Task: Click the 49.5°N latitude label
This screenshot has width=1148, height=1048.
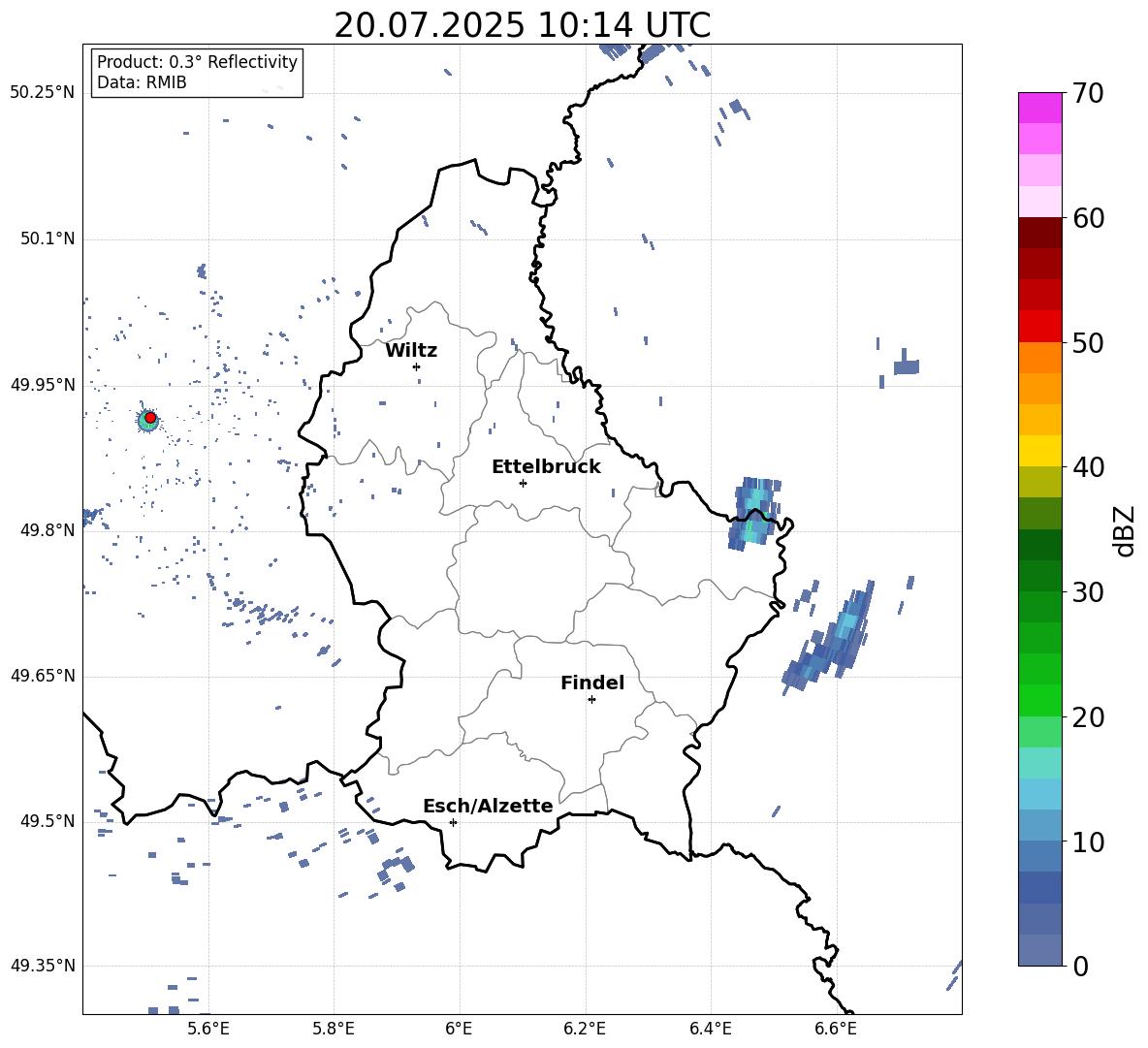Action: click(x=47, y=821)
